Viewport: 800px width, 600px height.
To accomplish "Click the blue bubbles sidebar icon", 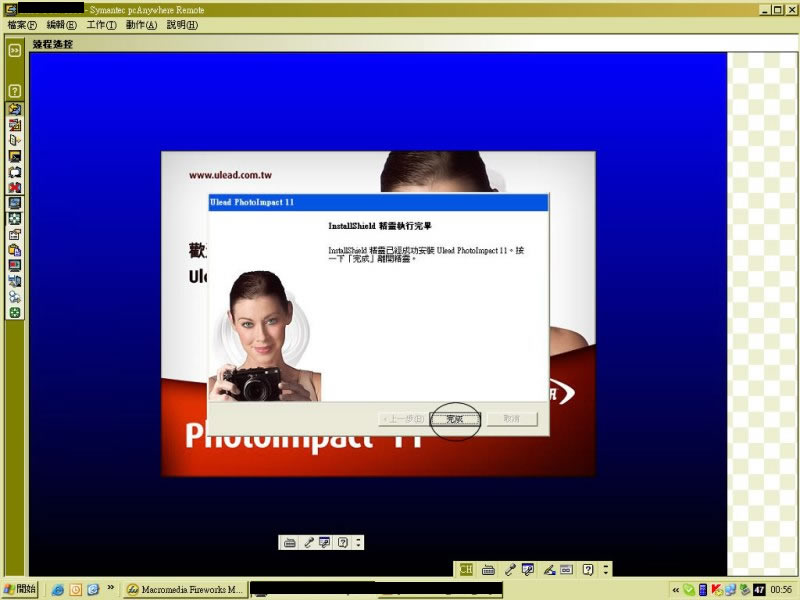I will coord(15,297).
